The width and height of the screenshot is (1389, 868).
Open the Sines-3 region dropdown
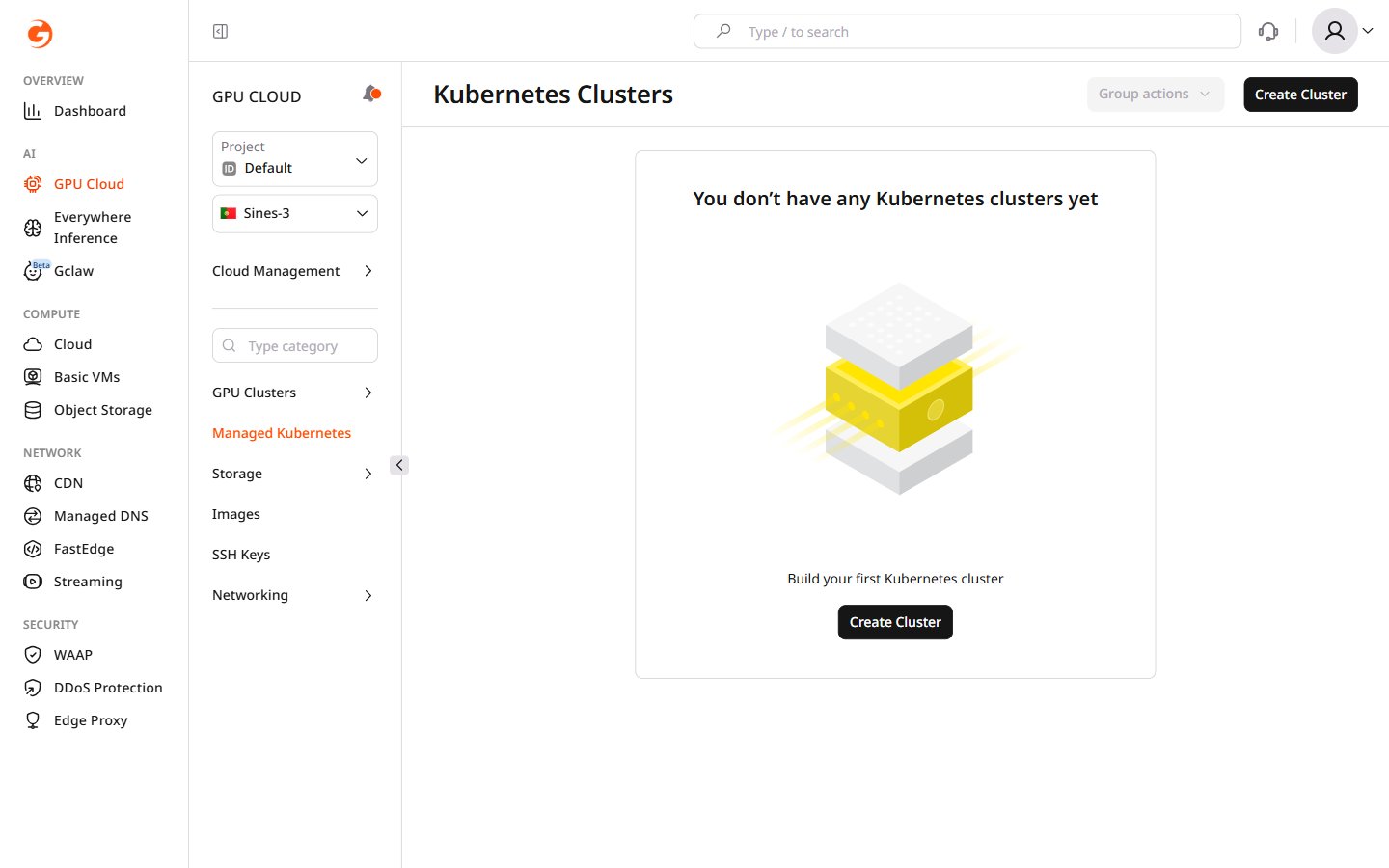(x=295, y=214)
